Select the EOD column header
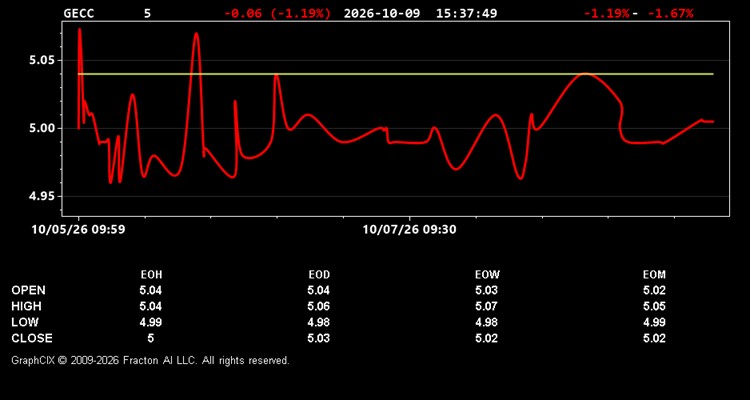The width and height of the screenshot is (750, 400). coord(319,275)
